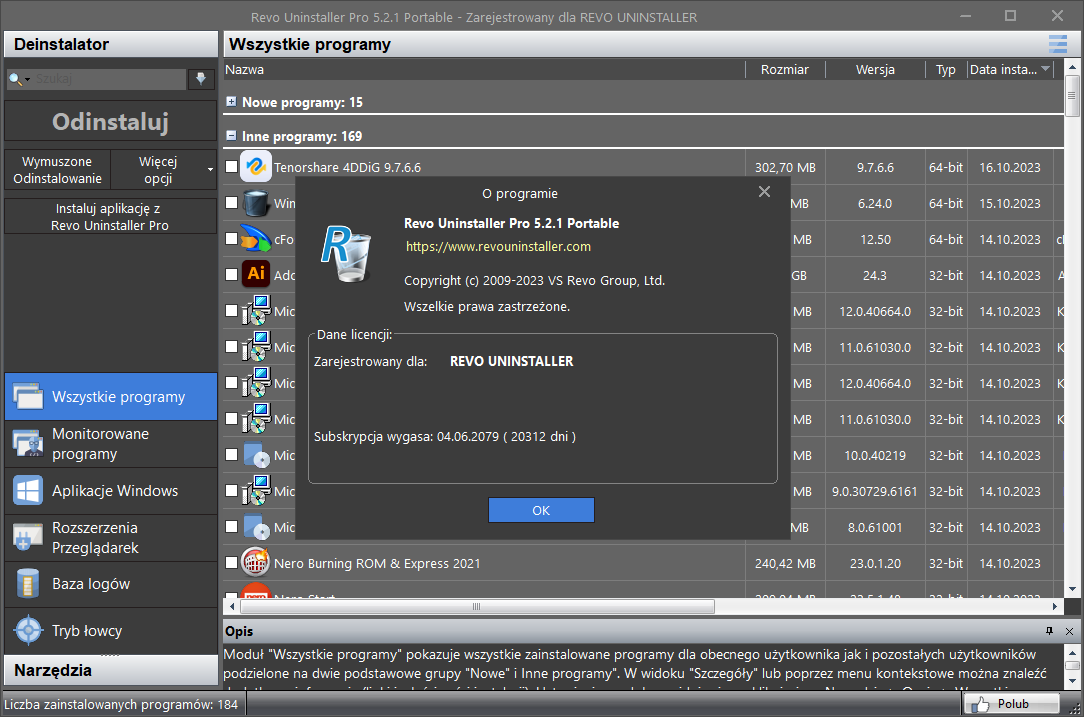Screen dimensions: 1084x717
Task: Click the 302,70 MB size cell
Action: [785, 167]
